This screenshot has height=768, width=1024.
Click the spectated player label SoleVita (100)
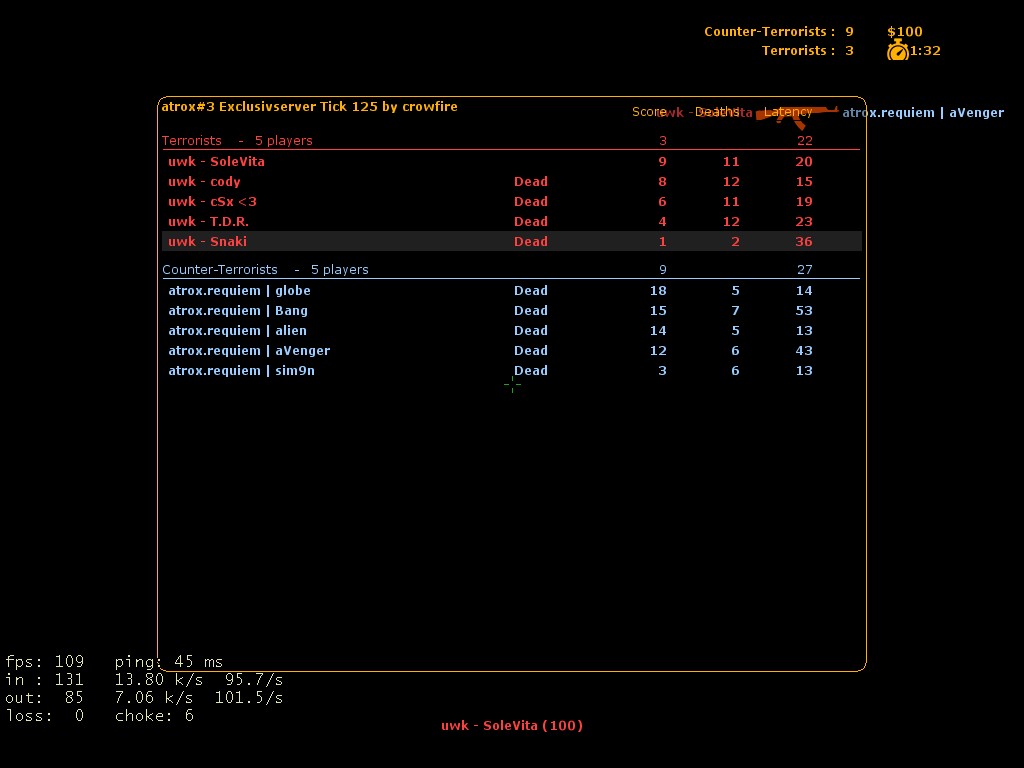pos(511,726)
